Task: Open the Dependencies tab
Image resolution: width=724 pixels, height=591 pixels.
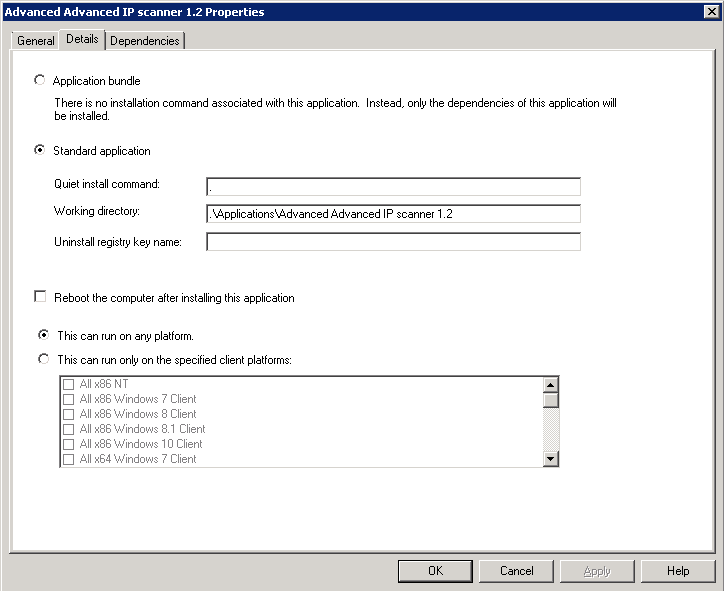Action: (x=145, y=41)
